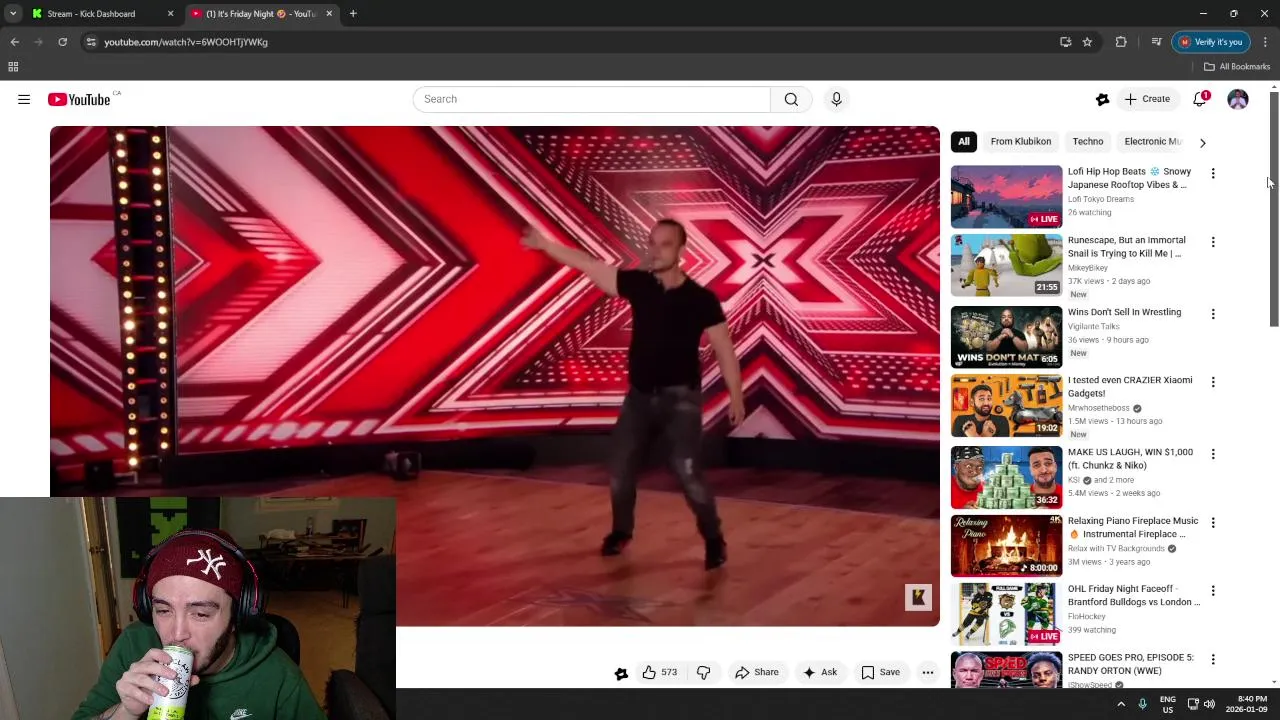Open the Chrome apps grid in bookmarks bar
The height and width of the screenshot is (720, 1280).
pyautogui.click(x=13, y=67)
